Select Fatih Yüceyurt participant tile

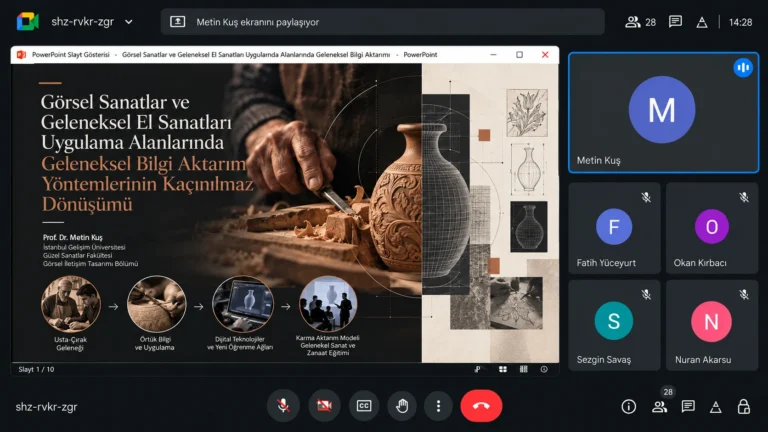point(614,228)
